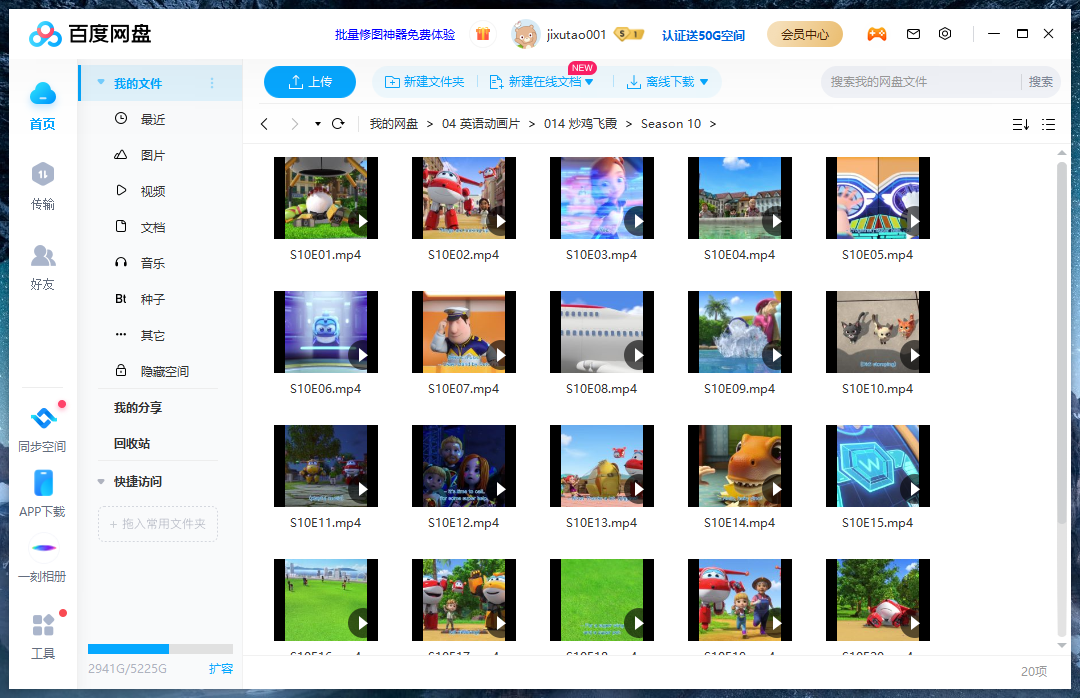Click the 上传 upload button
The width and height of the screenshot is (1080, 698).
coord(310,82)
